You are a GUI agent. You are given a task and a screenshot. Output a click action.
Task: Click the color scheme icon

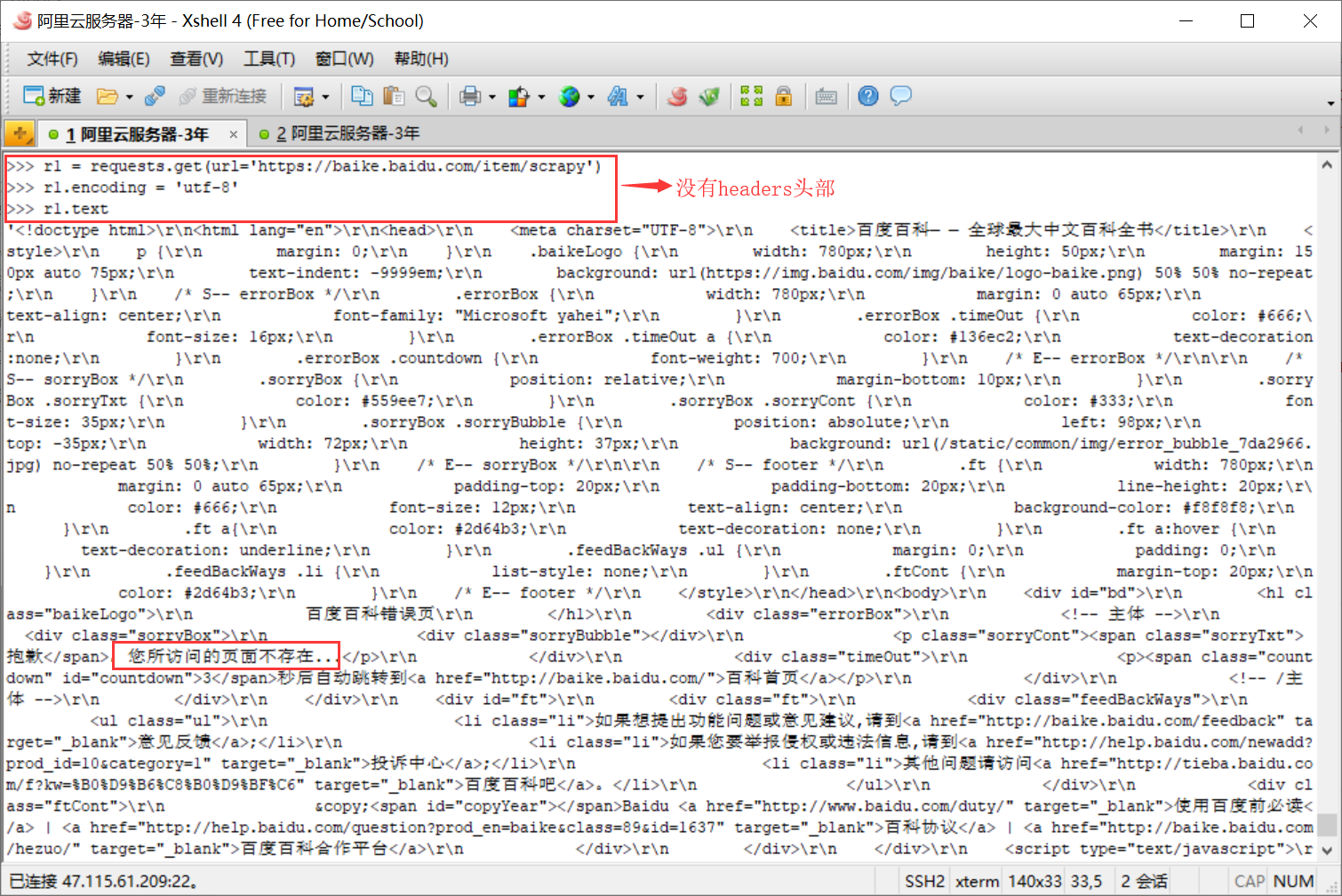(x=519, y=96)
